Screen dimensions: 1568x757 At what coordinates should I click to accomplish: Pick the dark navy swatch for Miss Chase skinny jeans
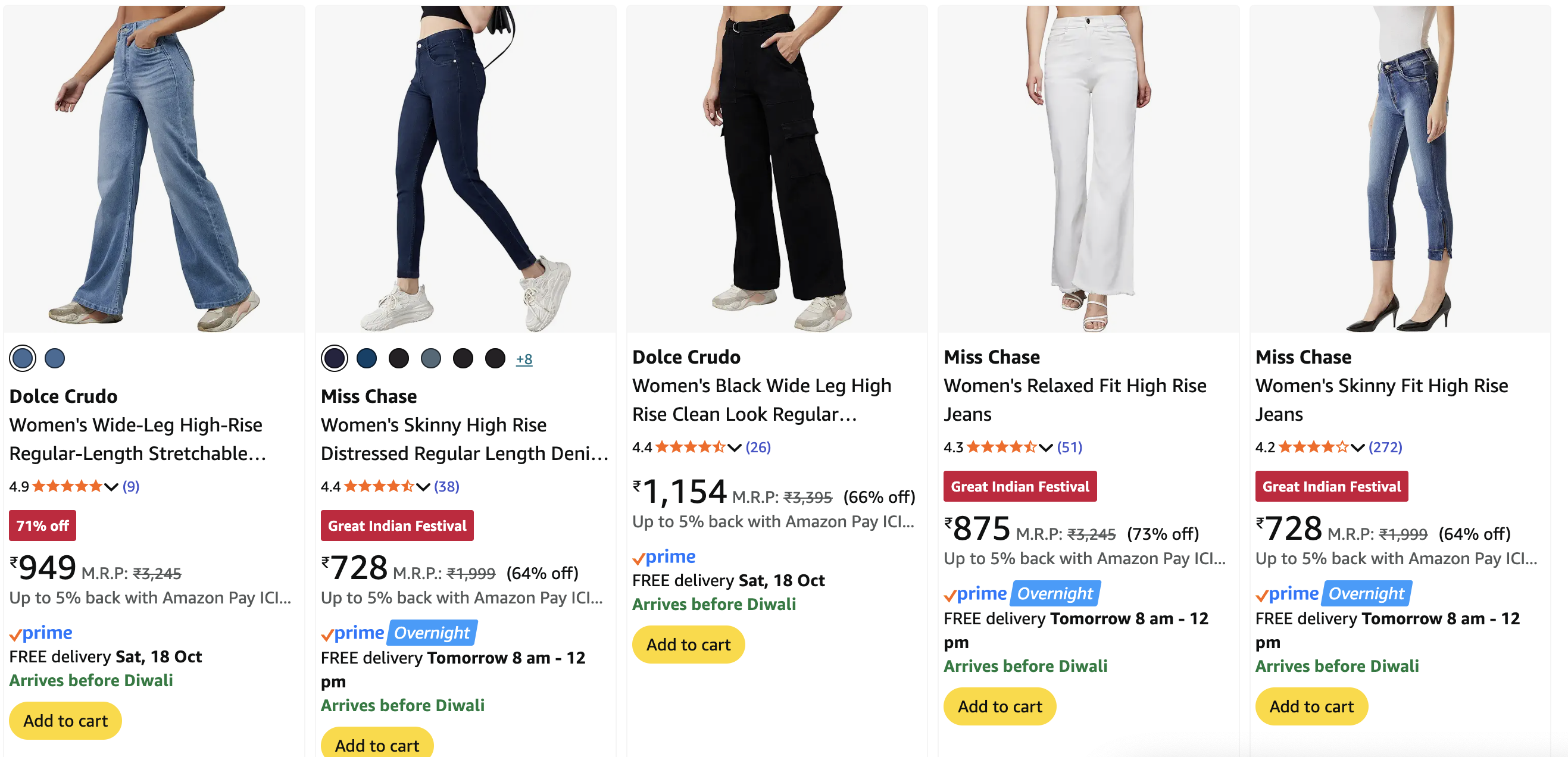tap(334, 358)
